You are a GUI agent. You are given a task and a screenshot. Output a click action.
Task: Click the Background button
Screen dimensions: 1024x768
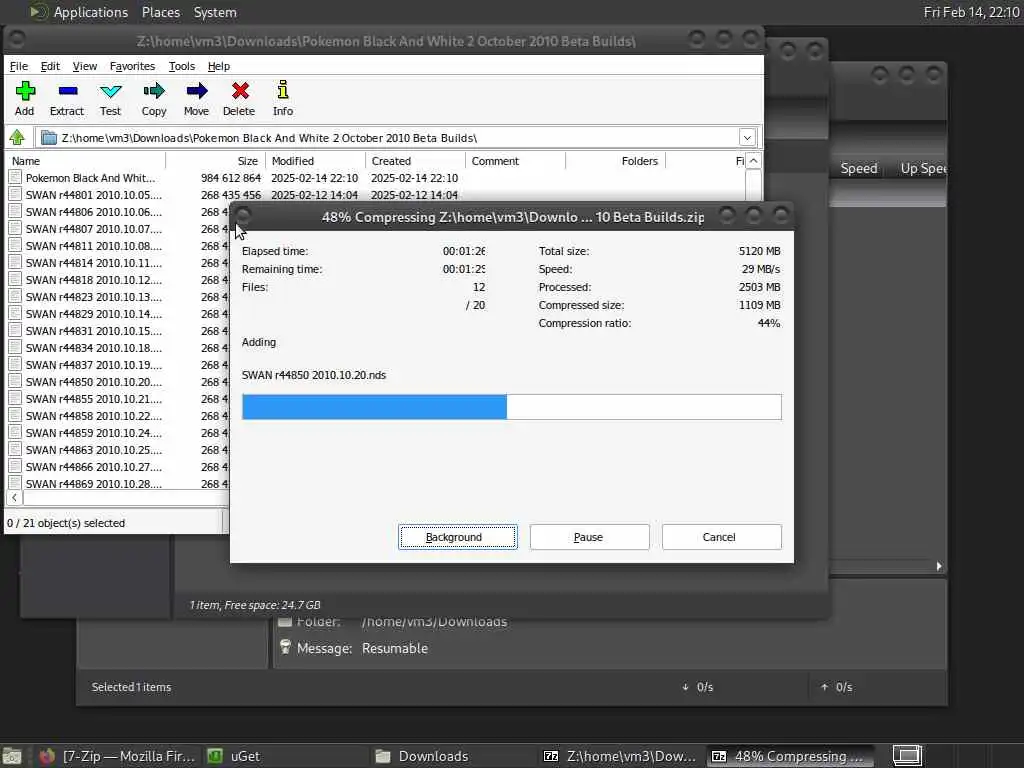pos(458,537)
